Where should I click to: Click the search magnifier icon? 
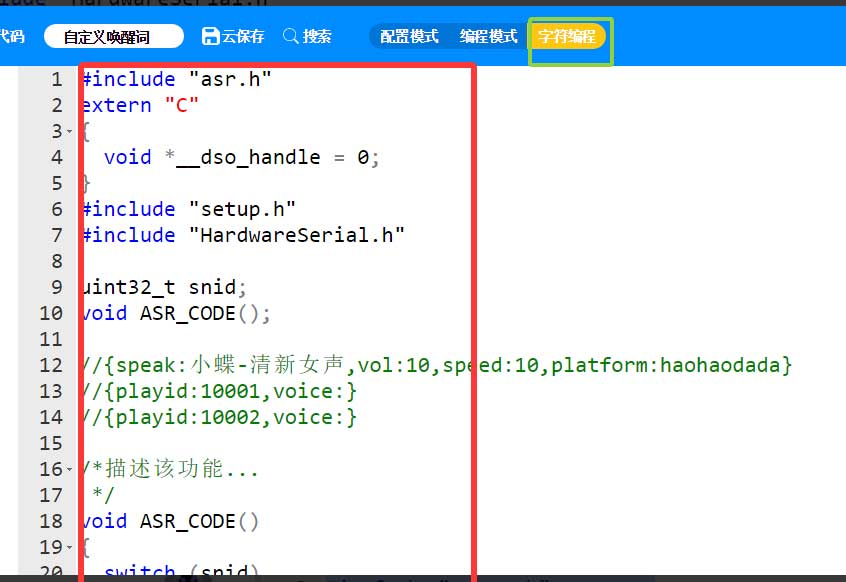[x=291, y=36]
